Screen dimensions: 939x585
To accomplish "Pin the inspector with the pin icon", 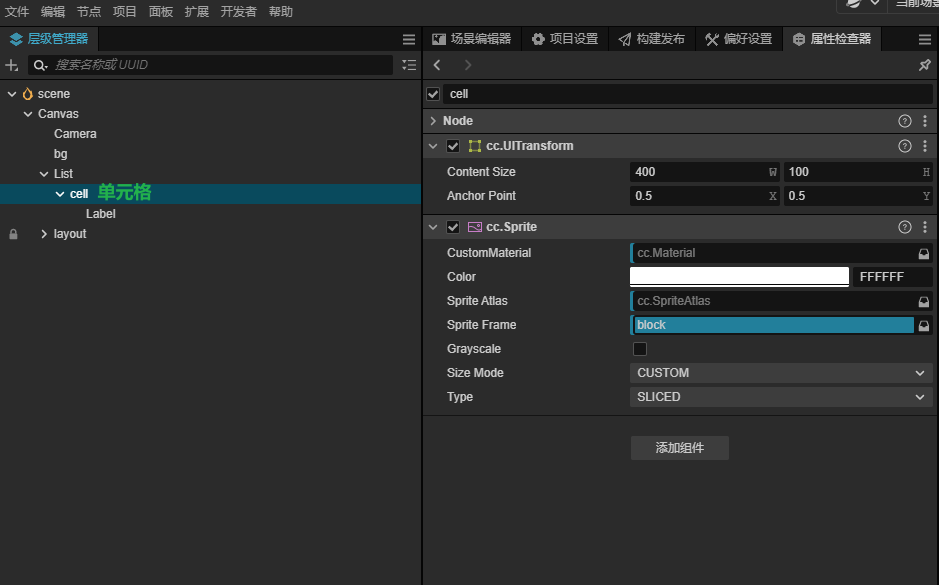I will [925, 65].
